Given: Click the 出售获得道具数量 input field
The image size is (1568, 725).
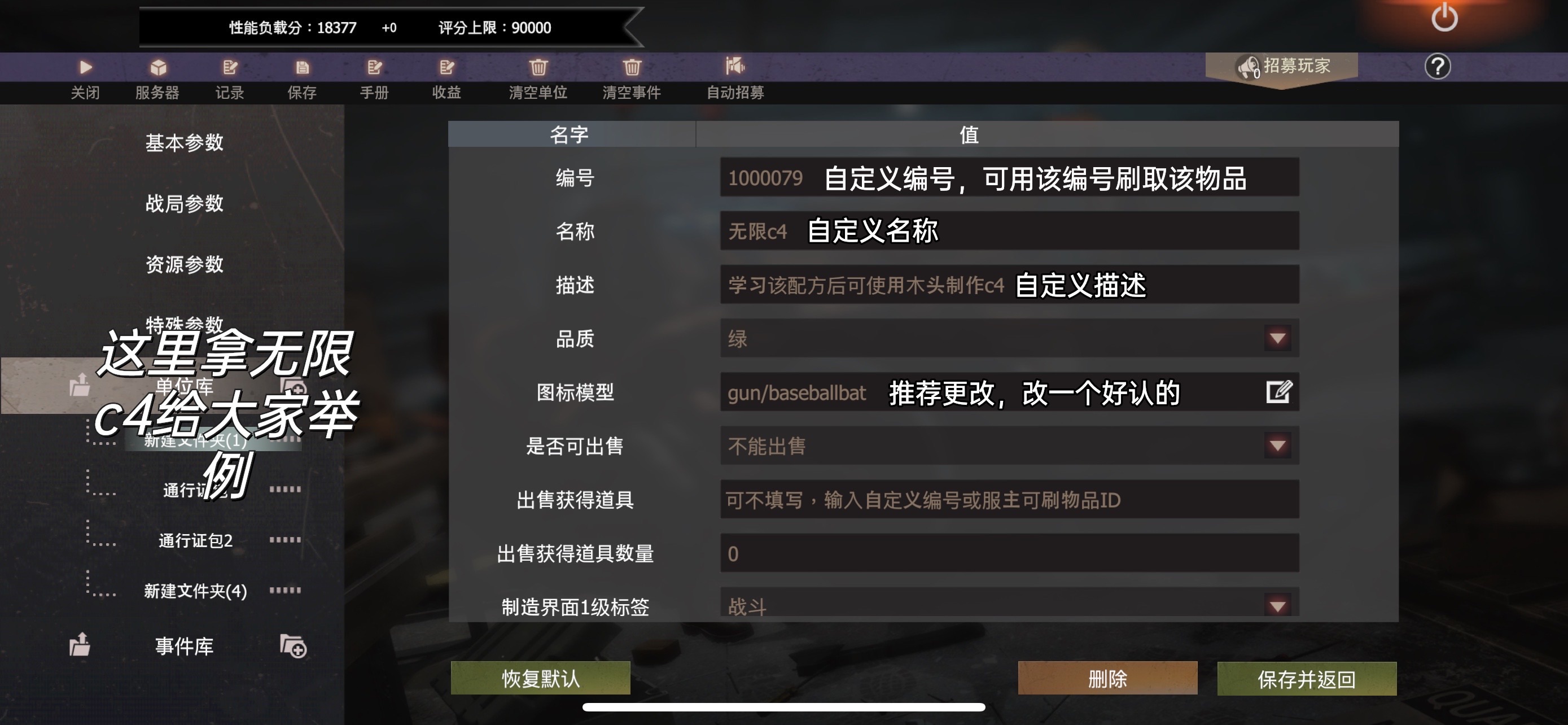Looking at the screenshot, I should click(x=1009, y=553).
